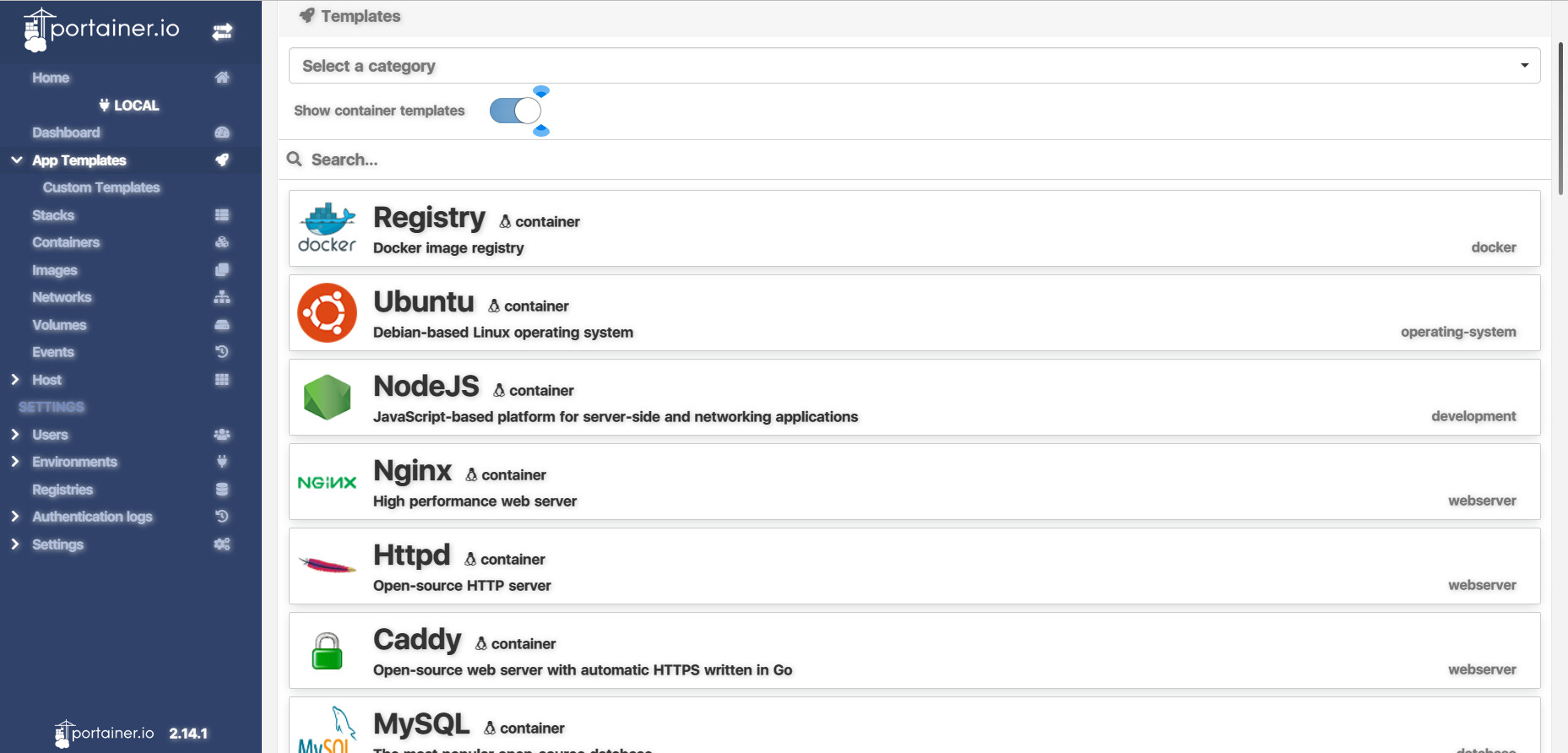Viewport: 1568px width, 753px height.
Task: Click the Networks sitemap icon
Action: click(x=222, y=297)
